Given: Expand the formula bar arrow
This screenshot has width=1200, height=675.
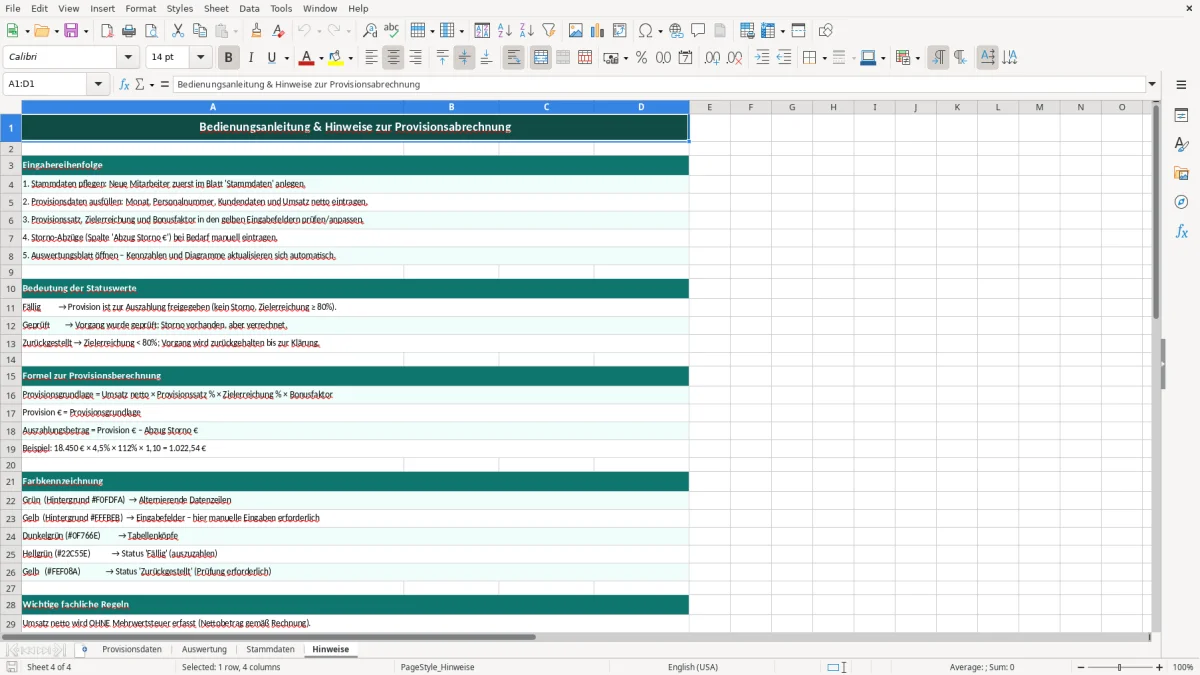Looking at the screenshot, I should (x=1152, y=84).
